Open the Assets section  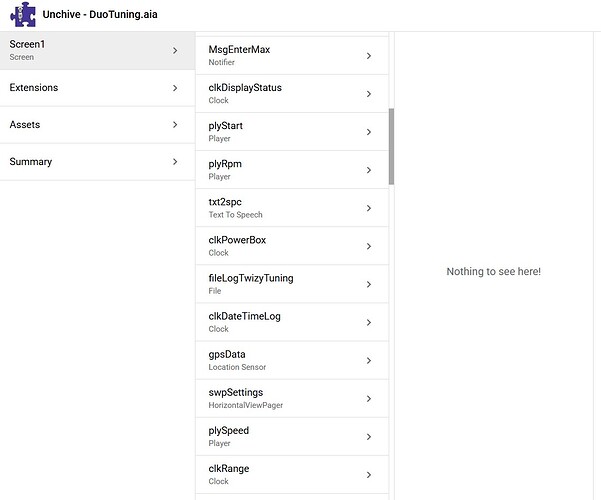point(90,125)
